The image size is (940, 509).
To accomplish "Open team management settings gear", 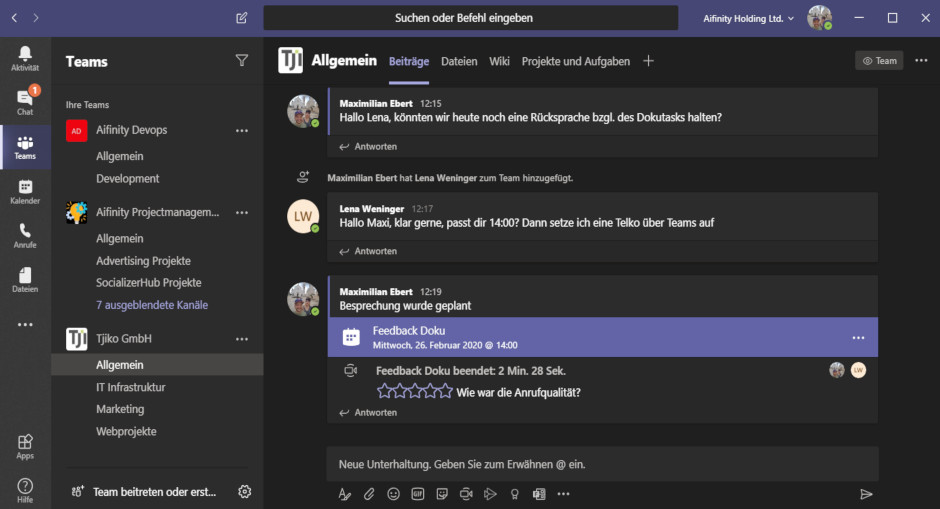I will coord(245,492).
